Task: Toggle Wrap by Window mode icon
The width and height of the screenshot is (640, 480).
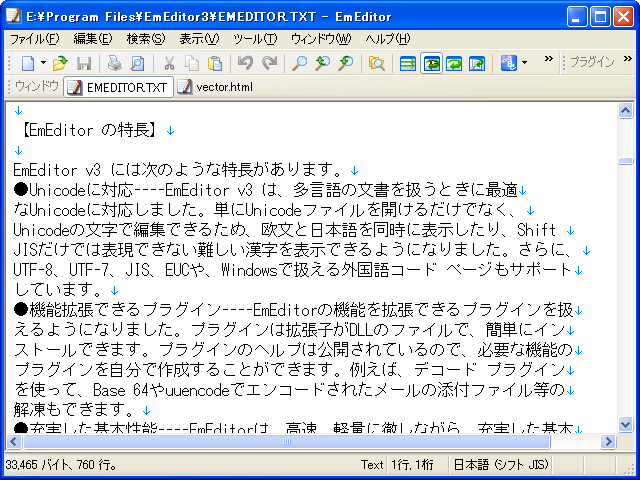Action: (454, 63)
